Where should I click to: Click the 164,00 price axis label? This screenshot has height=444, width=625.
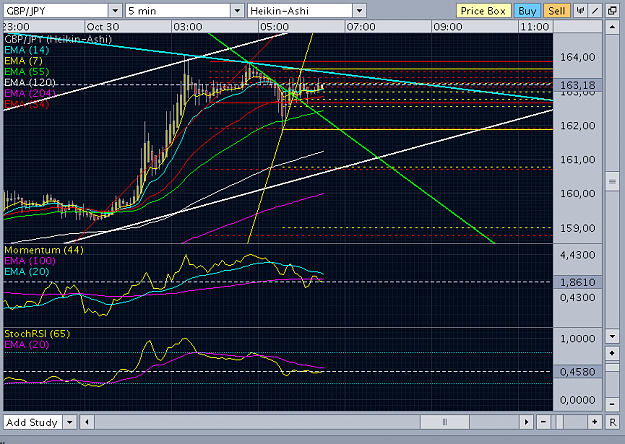point(578,57)
